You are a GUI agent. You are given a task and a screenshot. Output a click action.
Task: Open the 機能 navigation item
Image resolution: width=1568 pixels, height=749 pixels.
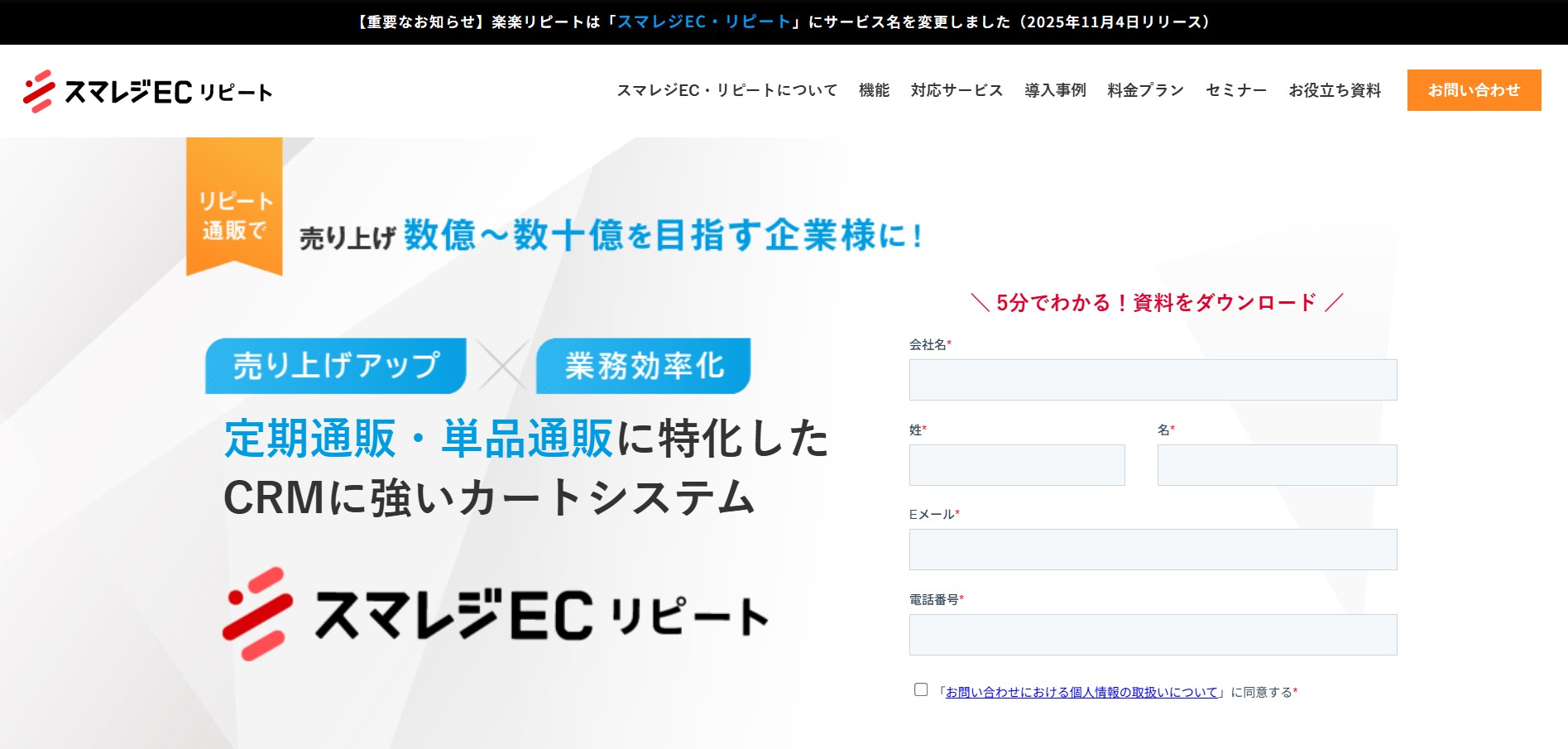pos(874,90)
